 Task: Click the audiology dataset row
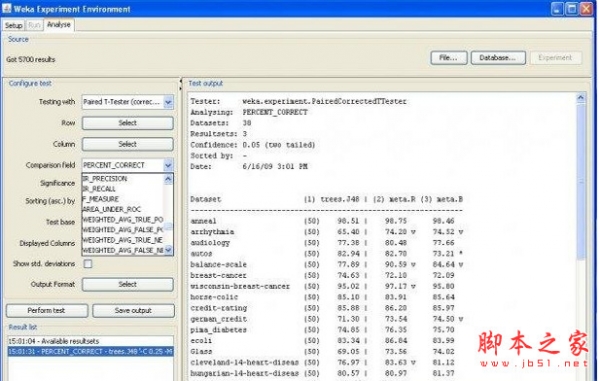click(x=326, y=243)
